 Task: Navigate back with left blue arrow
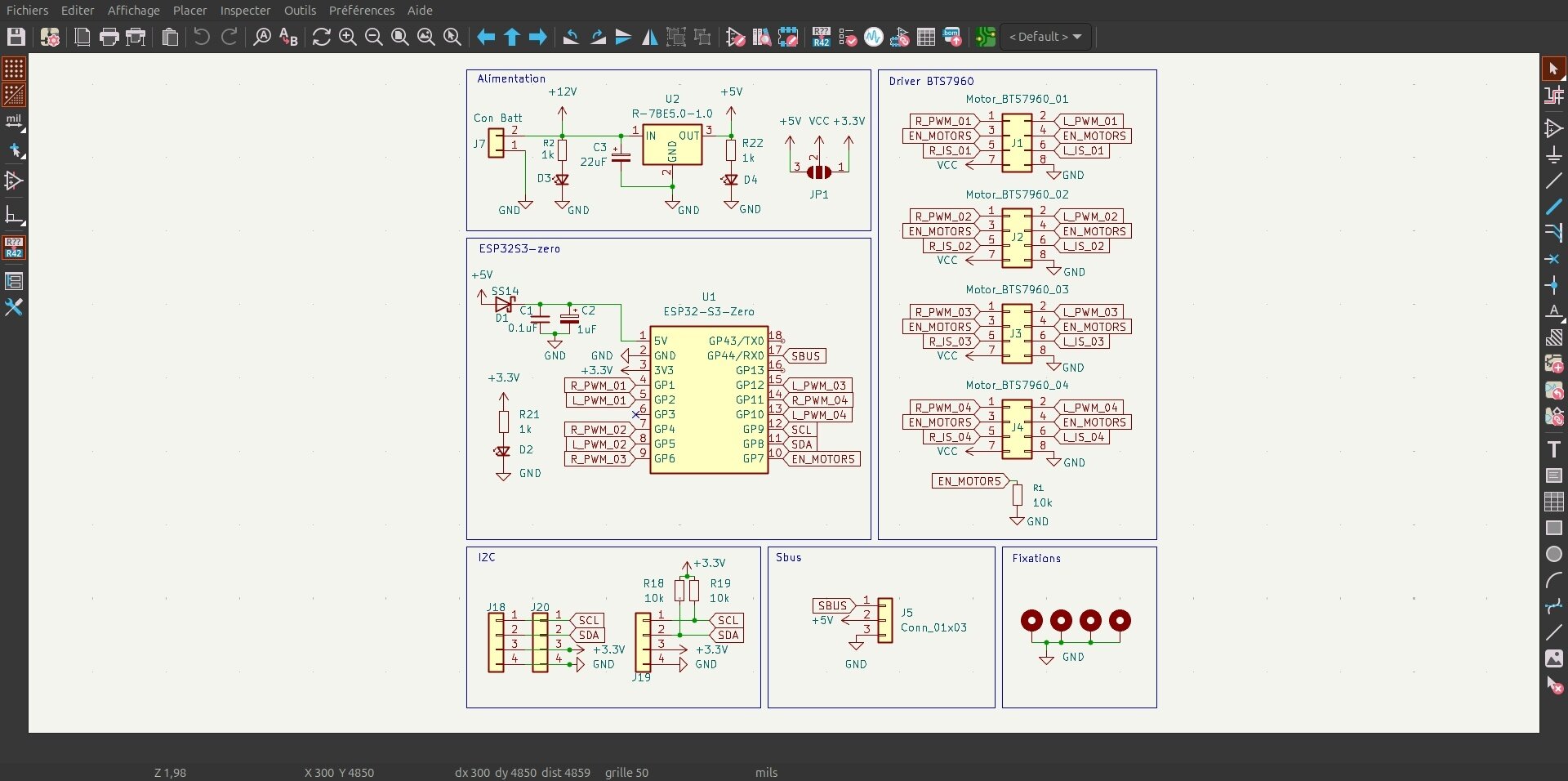point(486,37)
